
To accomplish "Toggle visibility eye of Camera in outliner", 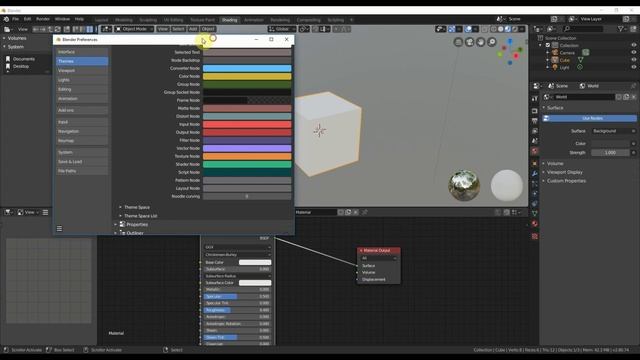I will tap(633, 53).
